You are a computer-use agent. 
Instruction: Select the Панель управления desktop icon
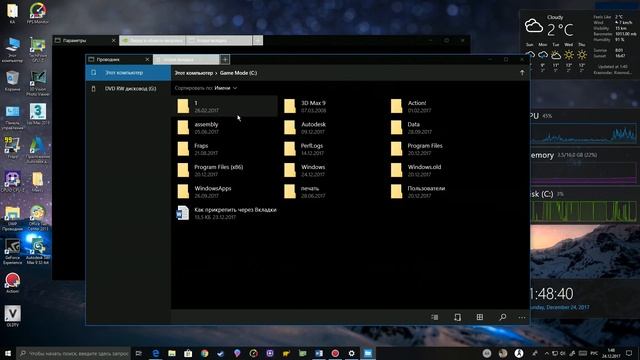[x=12, y=117]
